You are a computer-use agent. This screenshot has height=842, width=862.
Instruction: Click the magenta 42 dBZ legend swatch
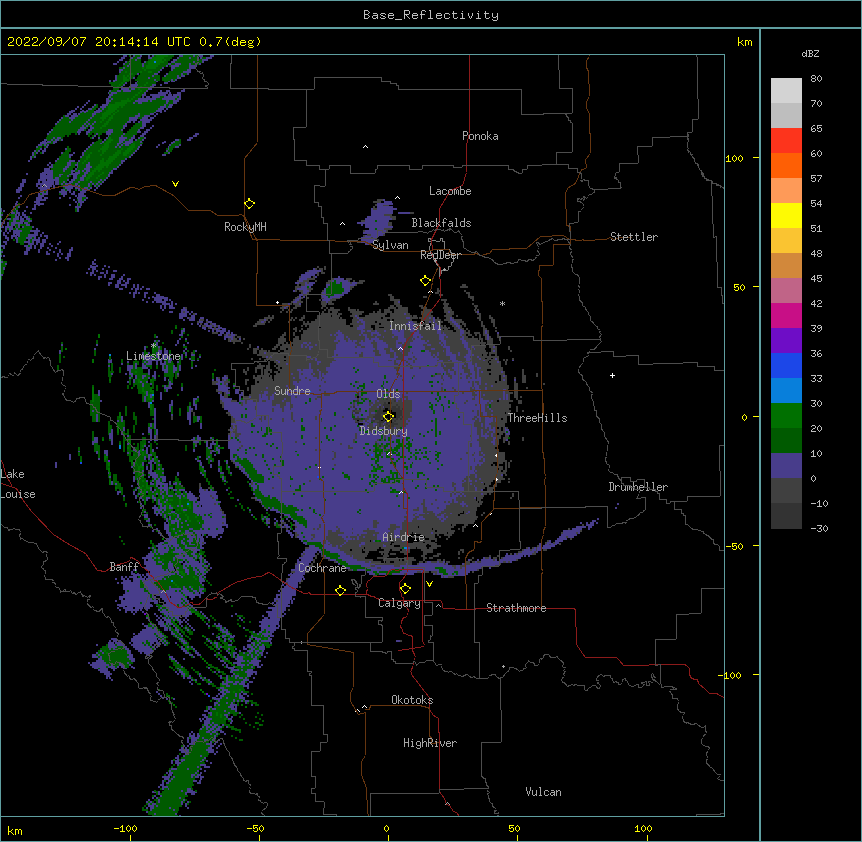pos(786,315)
